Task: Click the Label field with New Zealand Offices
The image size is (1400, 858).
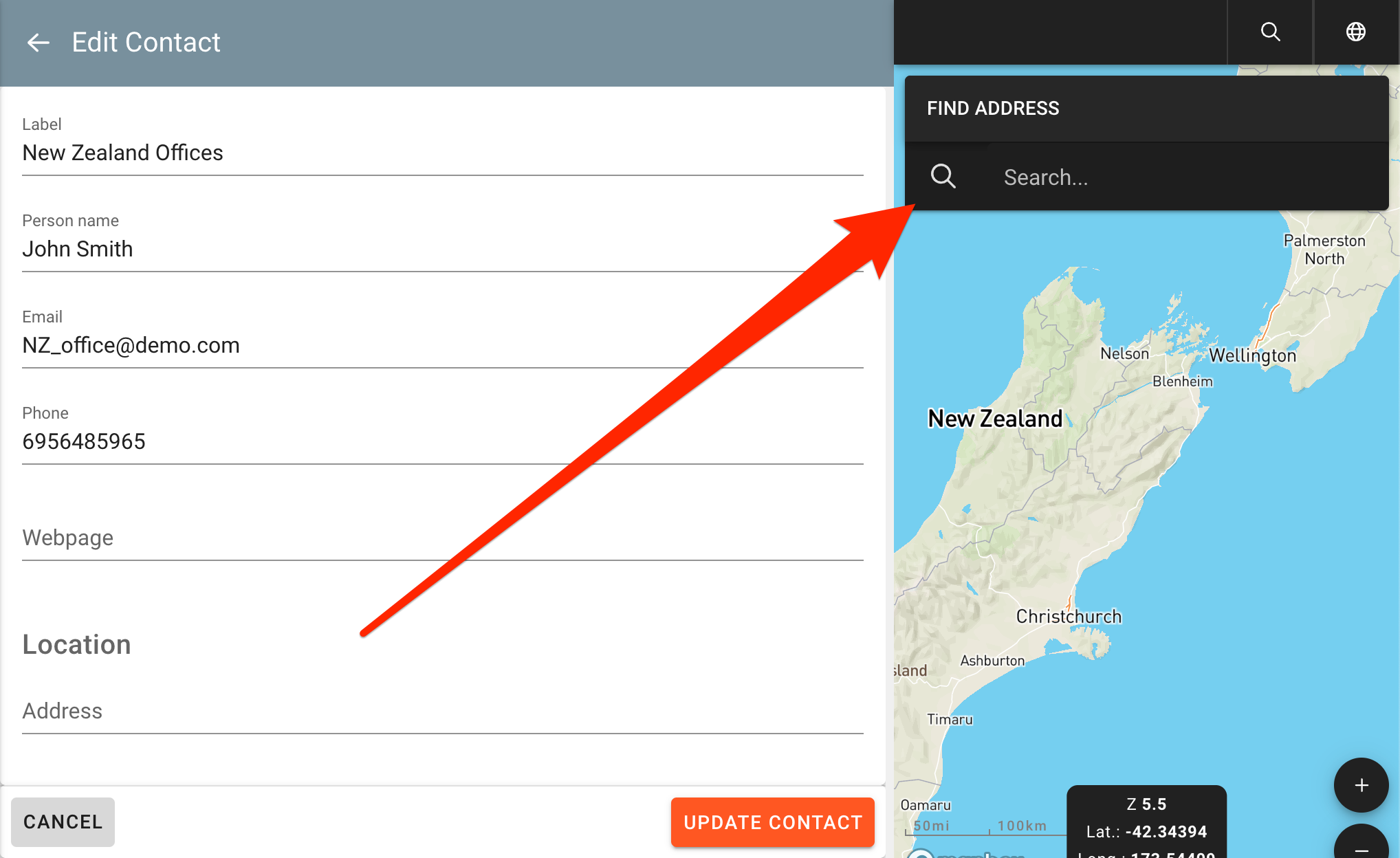Action: 442,153
